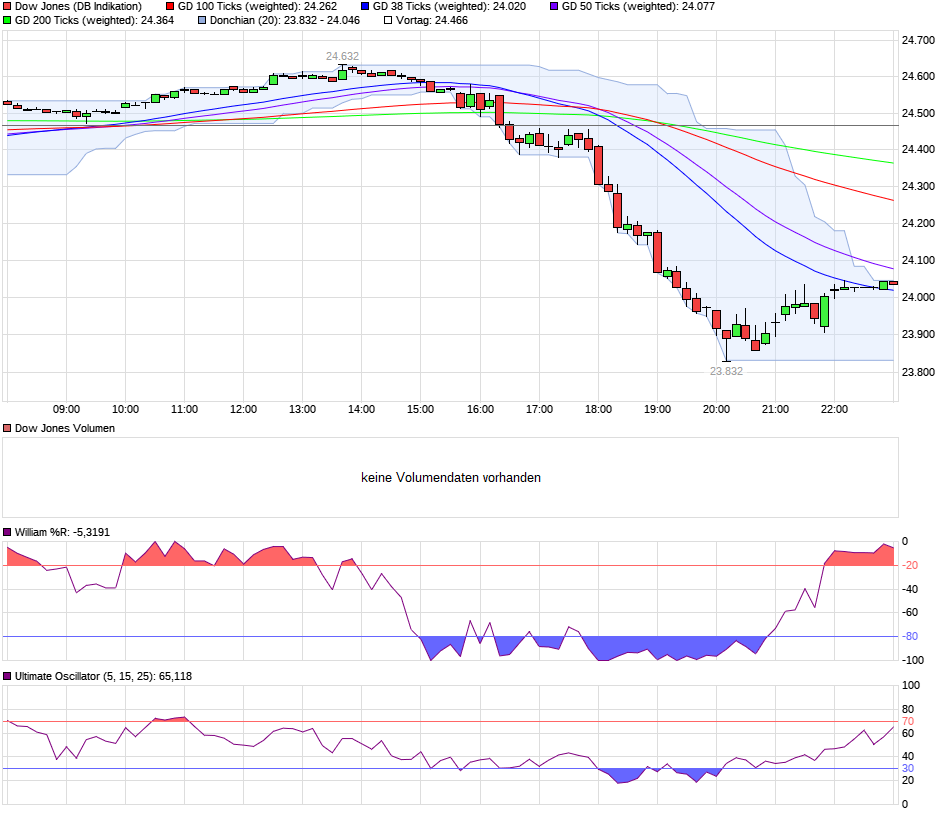Click the 23.800 price axis label
This screenshot has width=940, height=814.
918,372
